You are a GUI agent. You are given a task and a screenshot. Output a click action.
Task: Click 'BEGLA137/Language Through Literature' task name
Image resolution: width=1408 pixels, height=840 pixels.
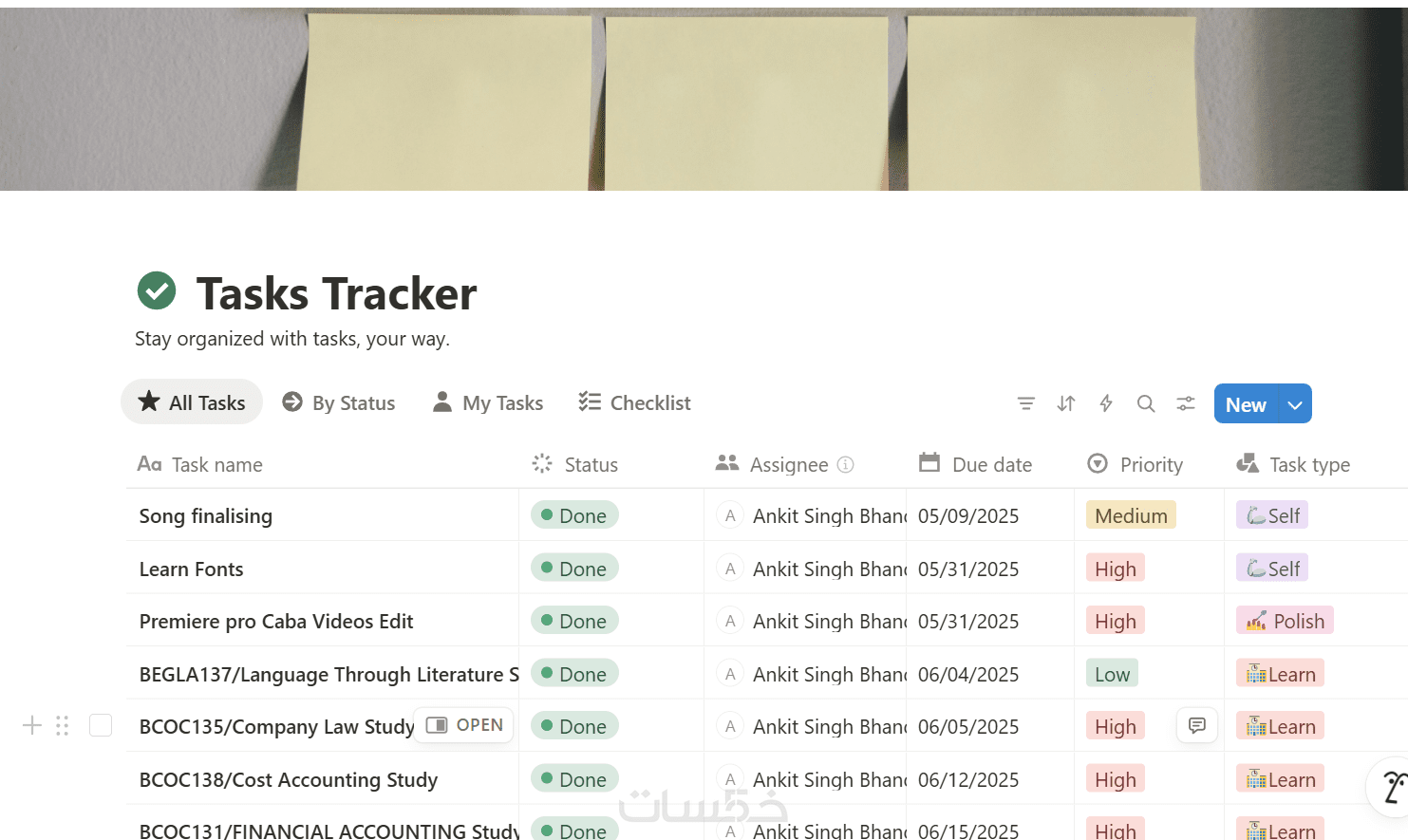(x=329, y=675)
